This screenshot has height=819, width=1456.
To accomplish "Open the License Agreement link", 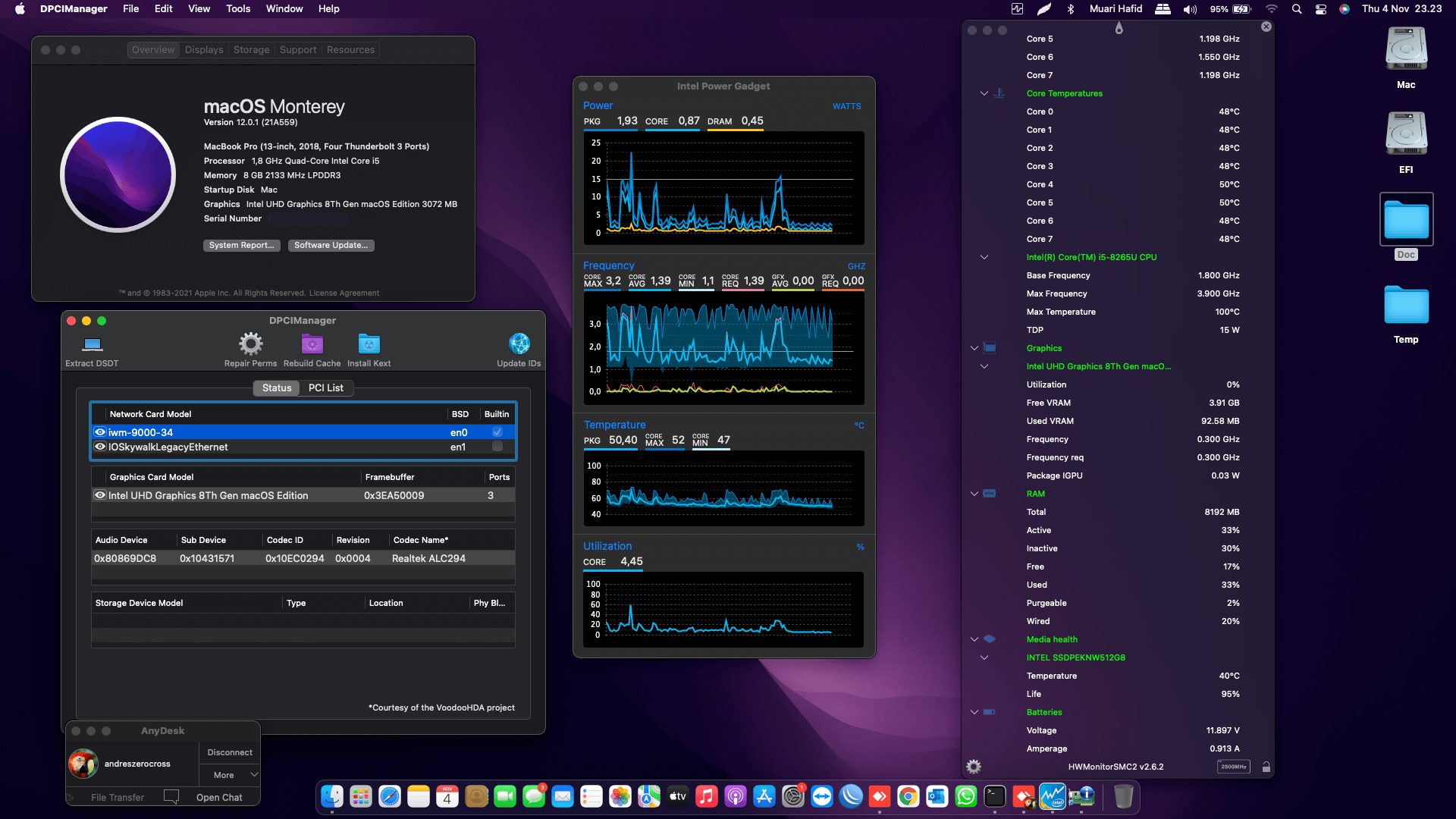I will pos(344,293).
